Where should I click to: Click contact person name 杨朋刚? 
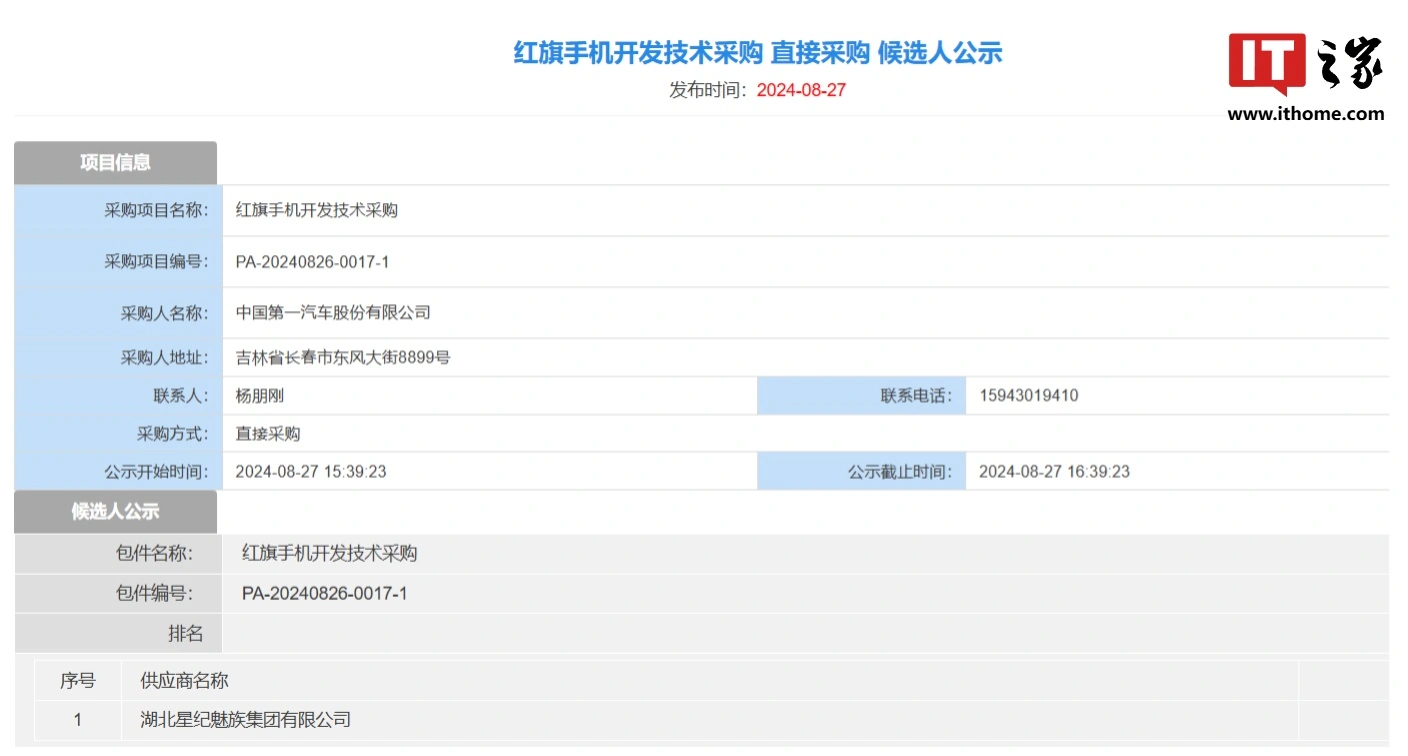(x=260, y=396)
